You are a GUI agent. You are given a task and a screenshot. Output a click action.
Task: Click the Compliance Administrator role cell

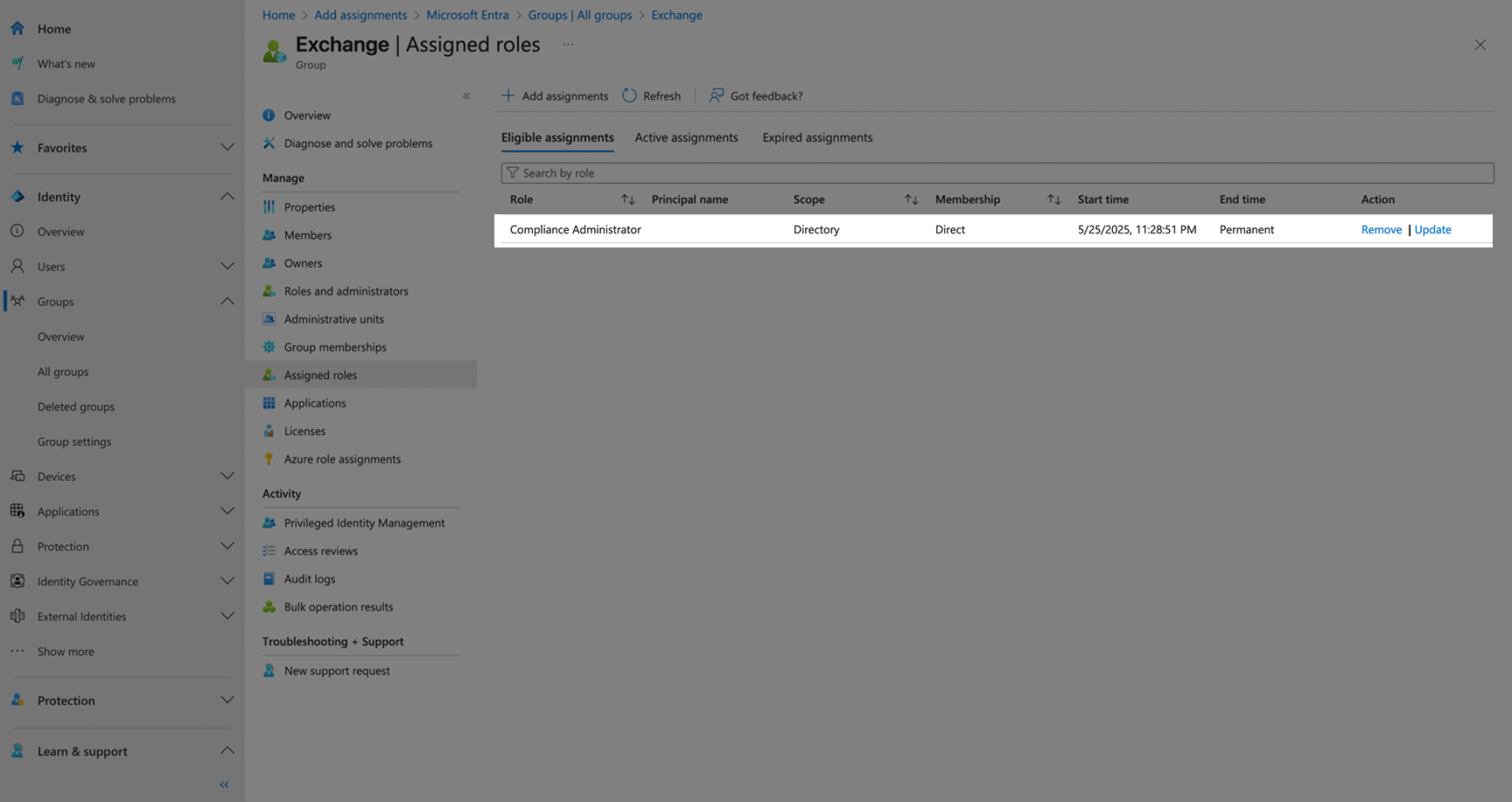coord(576,229)
